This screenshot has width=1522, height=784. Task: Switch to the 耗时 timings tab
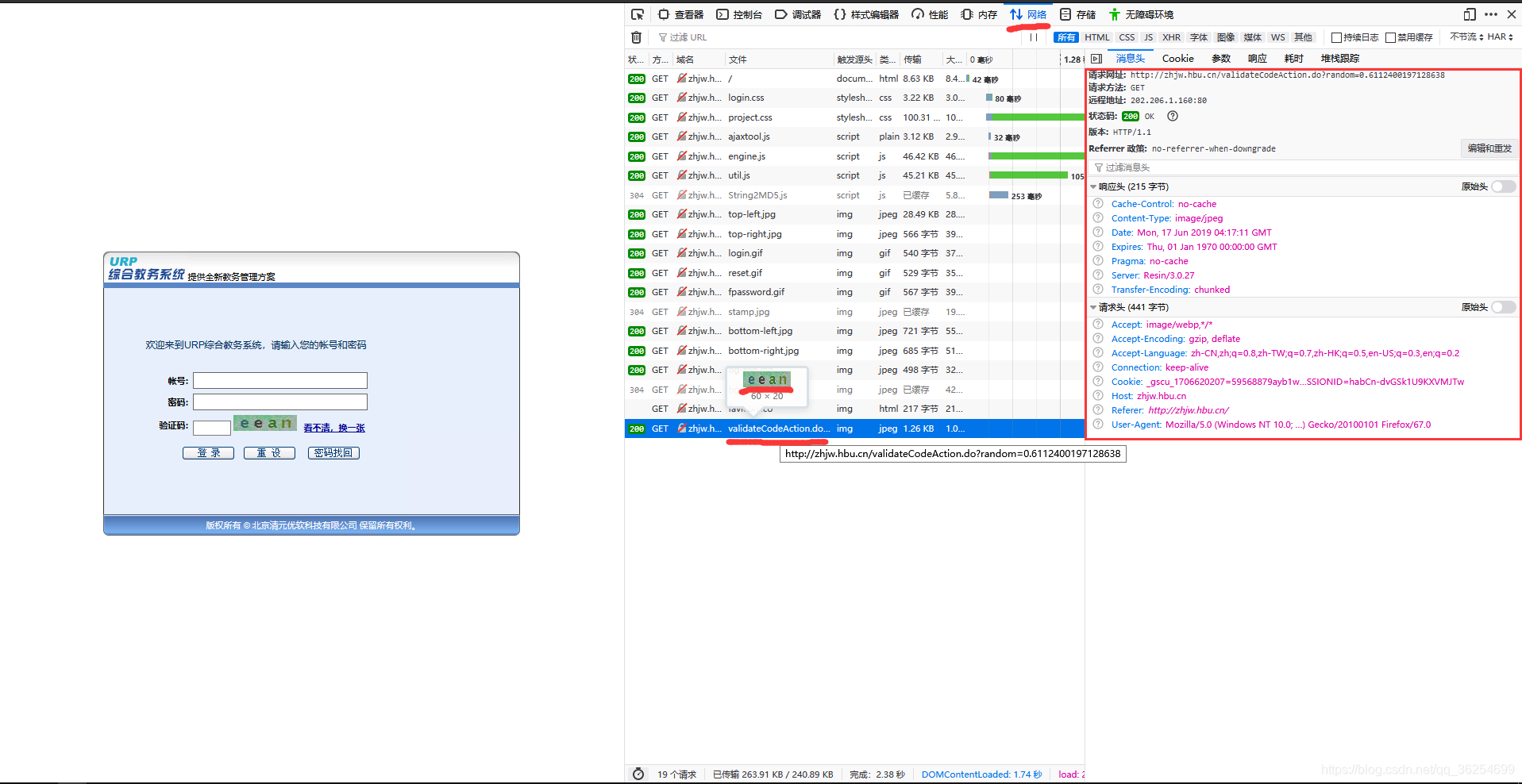(x=1294, y=59)
